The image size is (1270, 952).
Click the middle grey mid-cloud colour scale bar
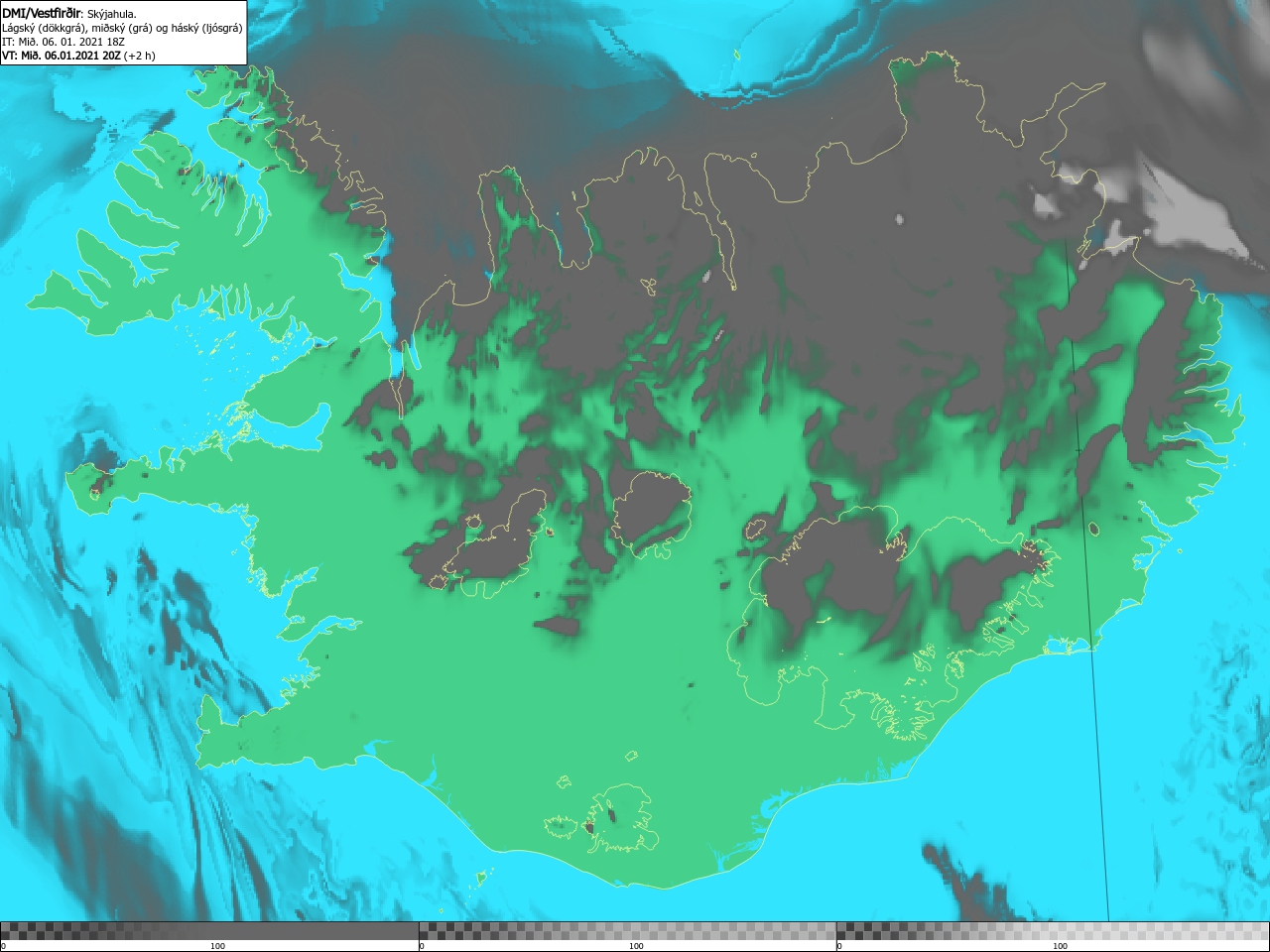tap(627, 931)
